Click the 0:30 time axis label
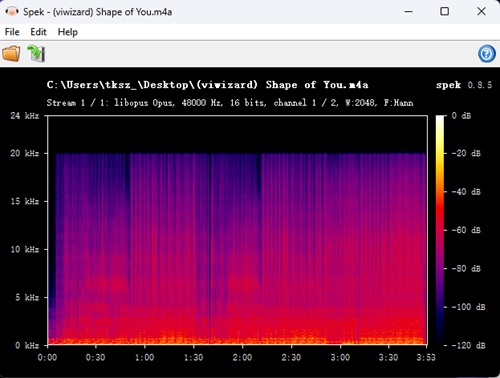500x378 pixels. pyautogui.click(x=96, y=358)
